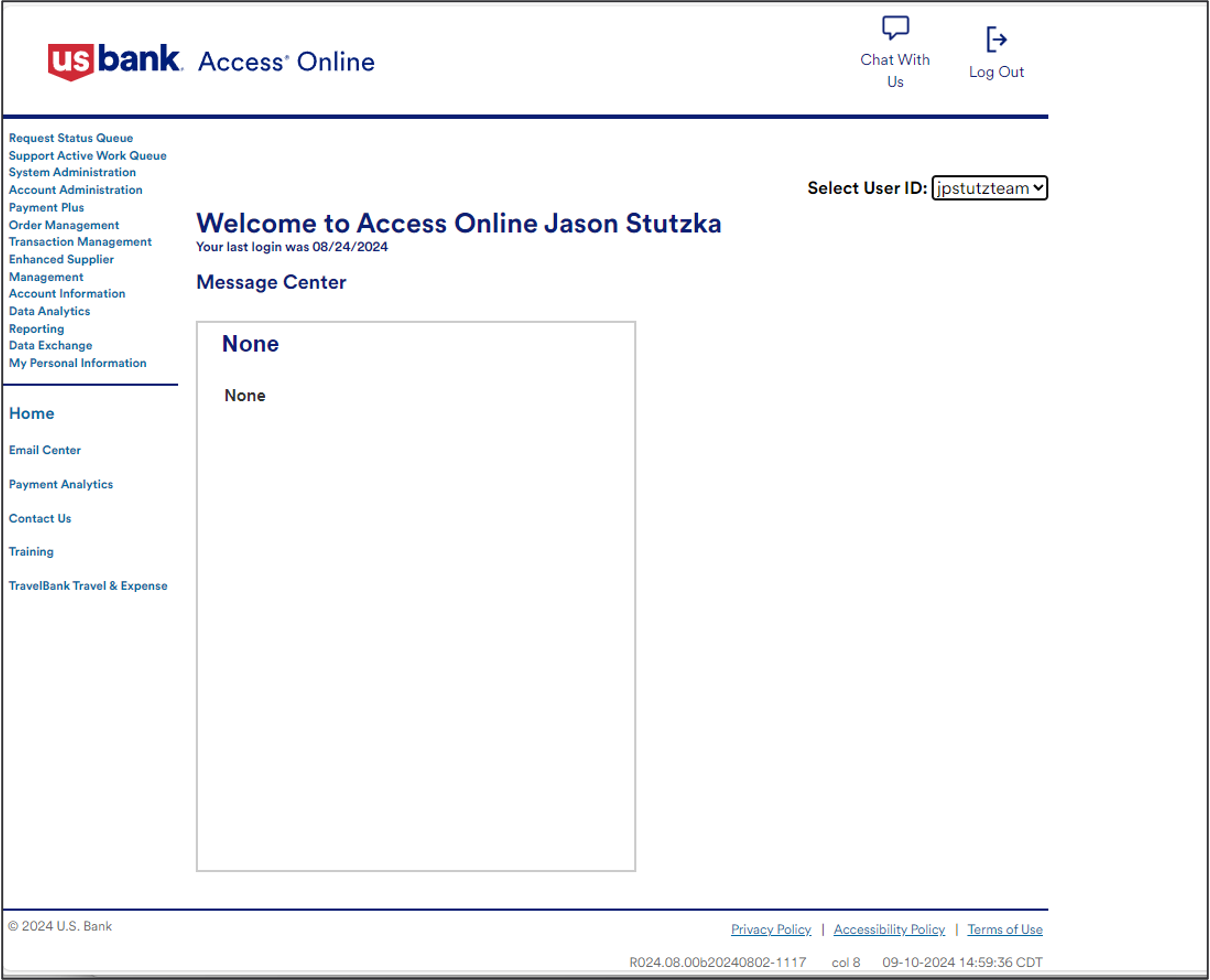Select Payment Plus in sidebar

click(47, 208)
